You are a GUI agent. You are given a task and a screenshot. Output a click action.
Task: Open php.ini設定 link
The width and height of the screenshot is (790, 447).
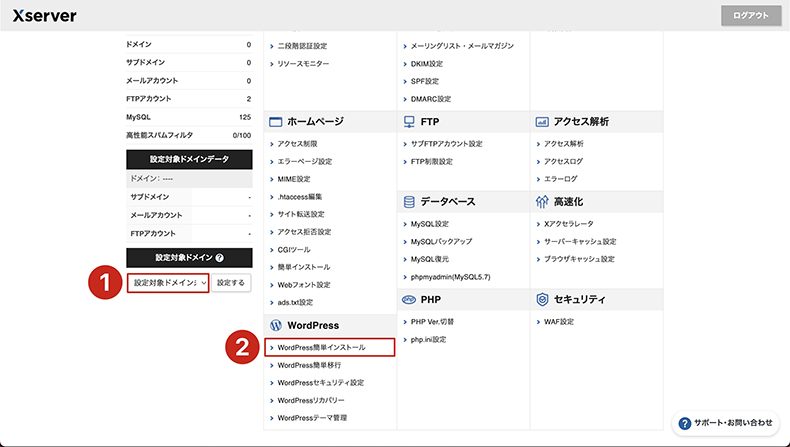click(x=428, y=340)
